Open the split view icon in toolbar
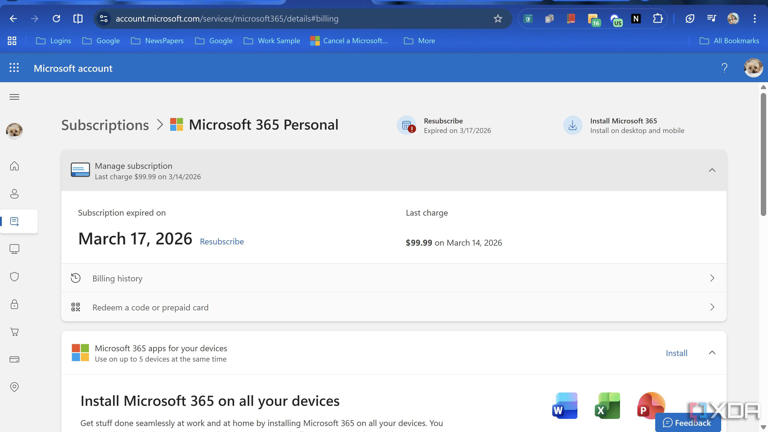 [x=78, y=19]
